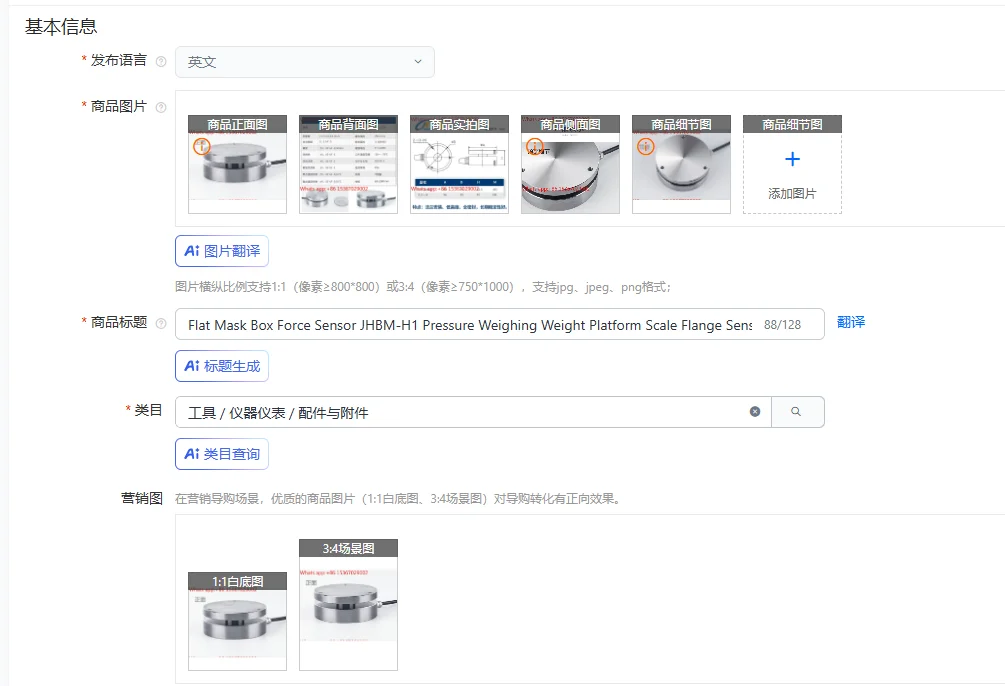
Task: Click the 翻译 link beside the title
Action: point(851,322)
